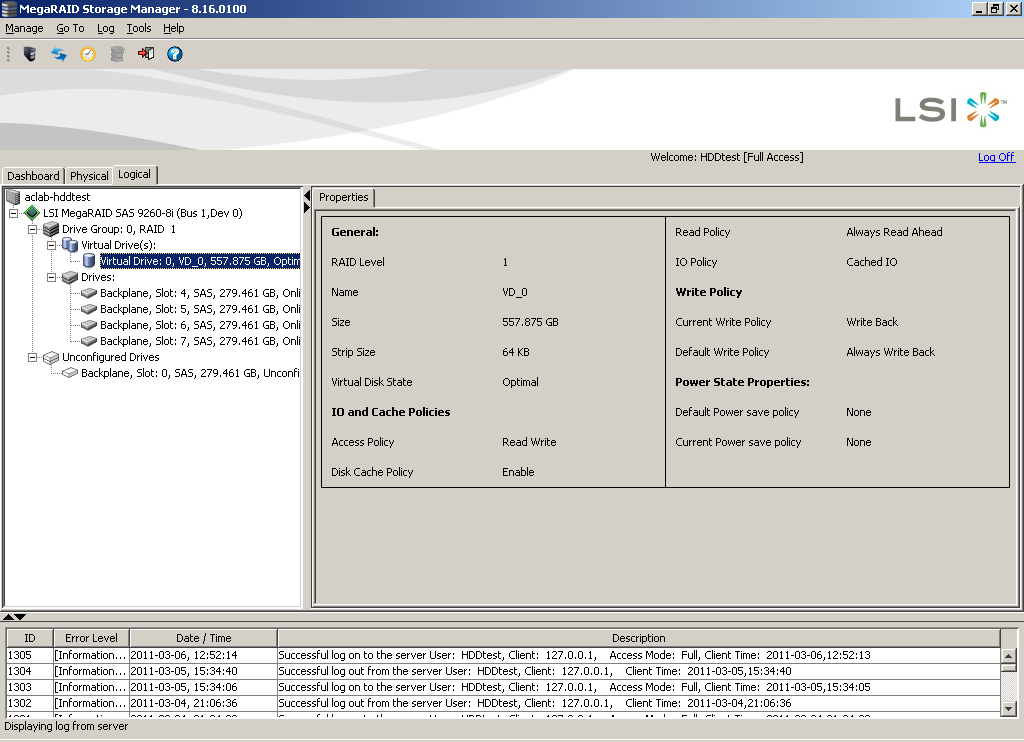Click the server icon in the toolbar
This screenshot has width=1024, height=742.
[x=30, y=54]
